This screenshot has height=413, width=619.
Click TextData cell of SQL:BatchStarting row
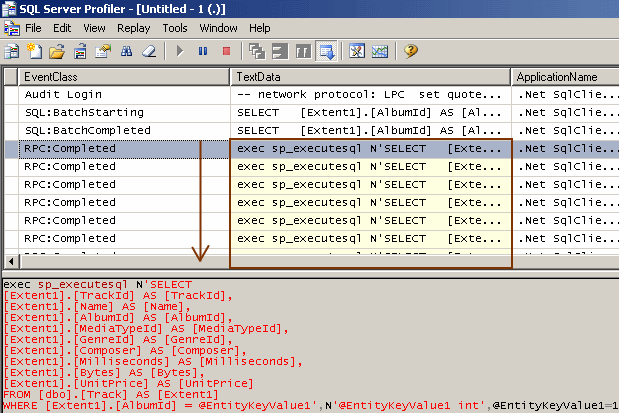[370, 113]
